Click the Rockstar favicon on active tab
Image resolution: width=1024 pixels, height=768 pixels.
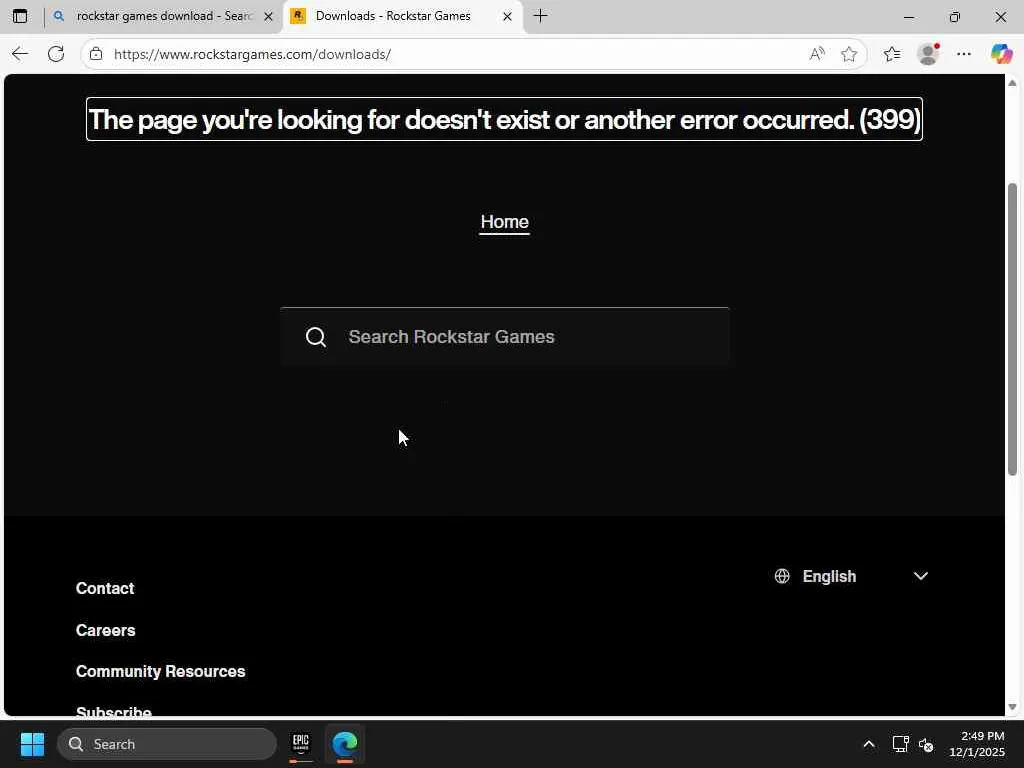tap(298, 16)
